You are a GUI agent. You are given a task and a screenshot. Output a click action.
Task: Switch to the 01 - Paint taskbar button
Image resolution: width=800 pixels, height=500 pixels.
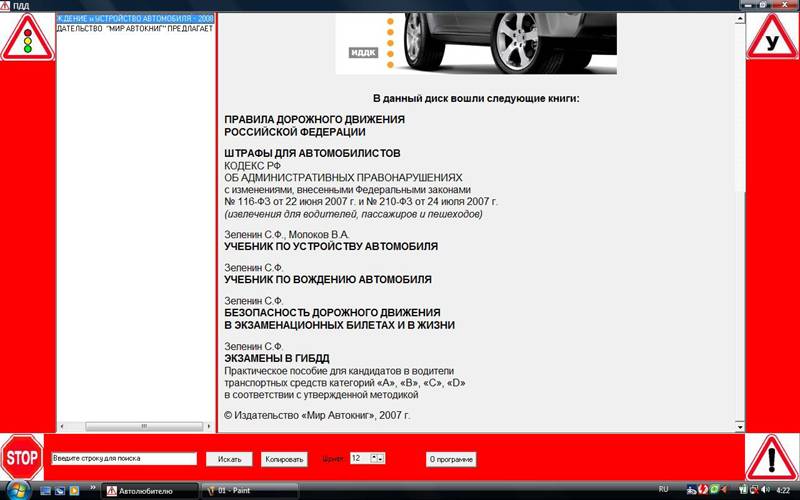coord(248,491)
